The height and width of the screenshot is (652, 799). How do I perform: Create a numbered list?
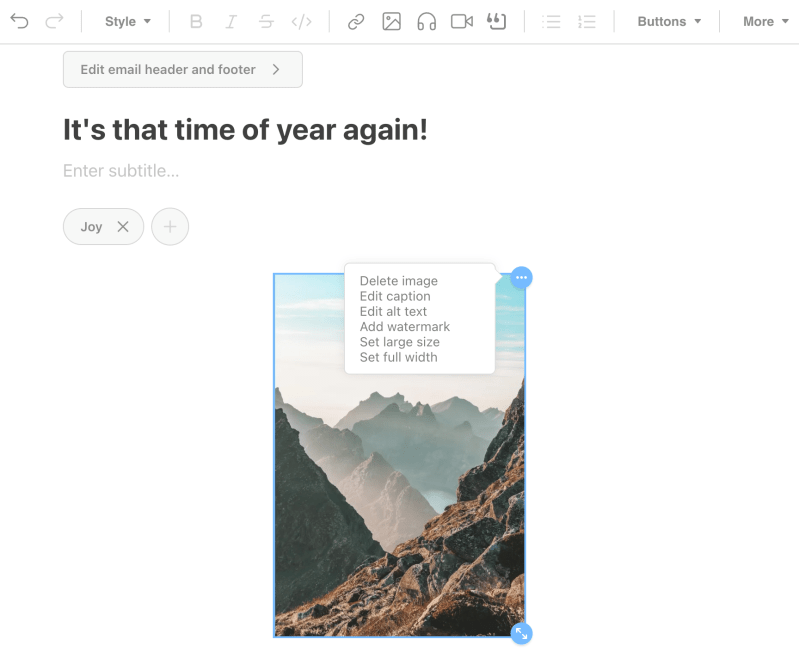(x=587, y=21)
